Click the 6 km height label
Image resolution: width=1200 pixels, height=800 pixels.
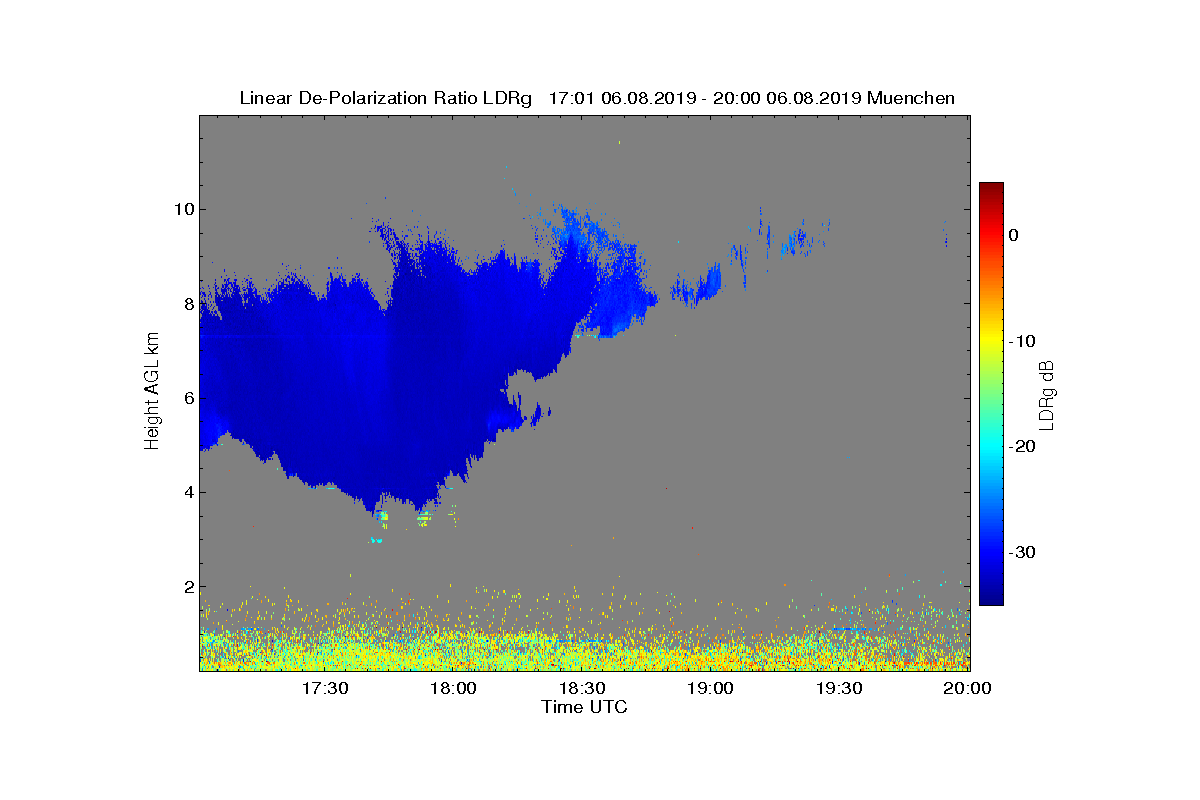coord(187,398)
